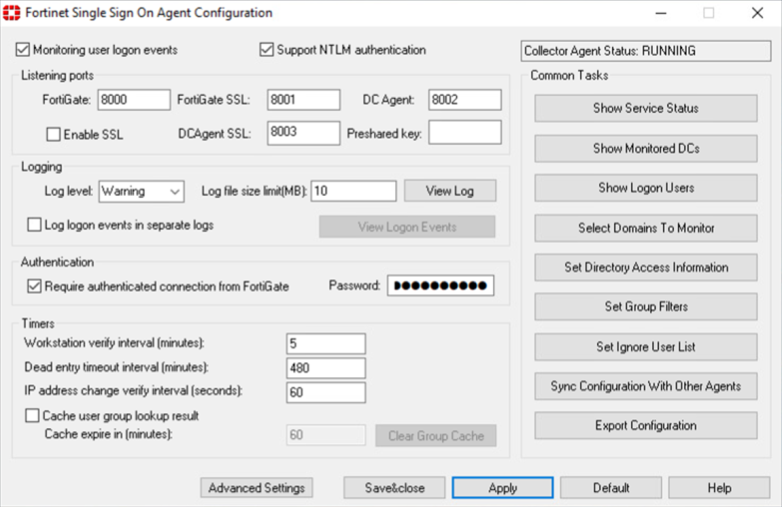Click the FortiGate port field 8000
This screenshot has width=782, height=507.
(x=134, y=100)
